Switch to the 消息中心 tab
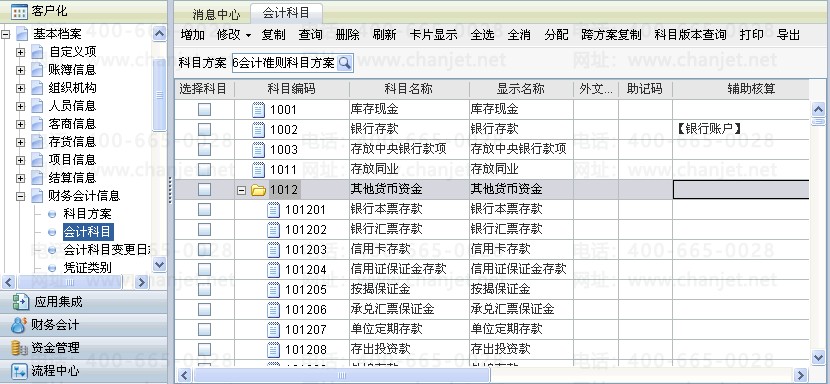 216,14
